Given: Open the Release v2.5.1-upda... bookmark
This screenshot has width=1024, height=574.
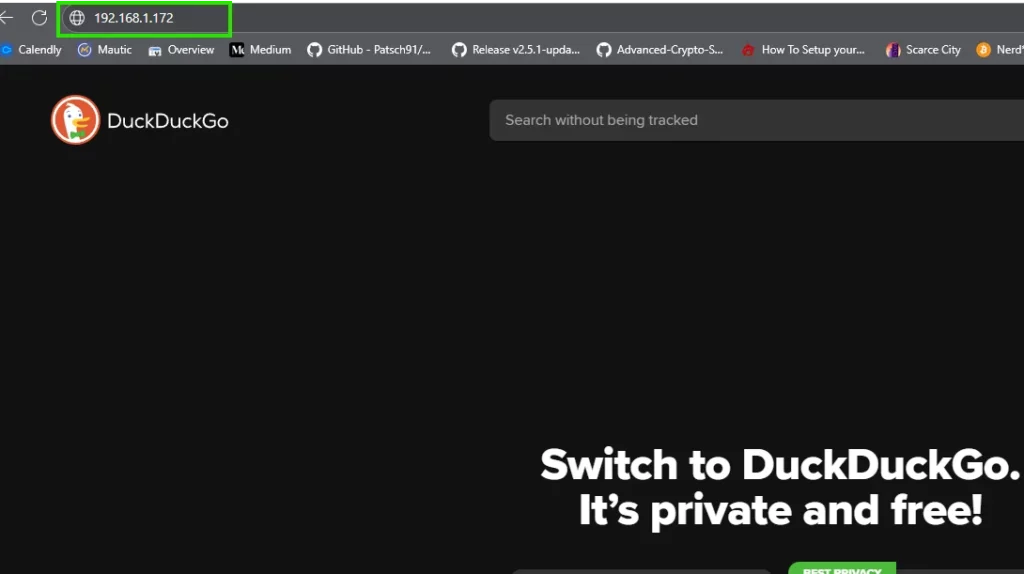Looking at the screenshot, I should 516,50.
